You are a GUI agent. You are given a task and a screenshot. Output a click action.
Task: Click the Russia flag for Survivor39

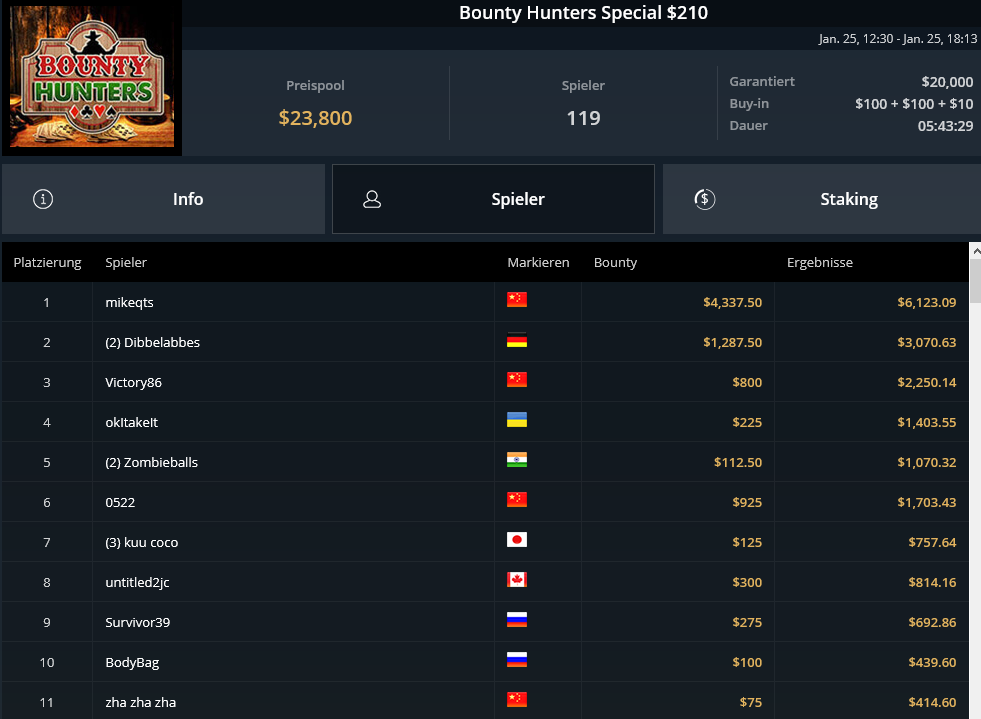pos(517,621)
